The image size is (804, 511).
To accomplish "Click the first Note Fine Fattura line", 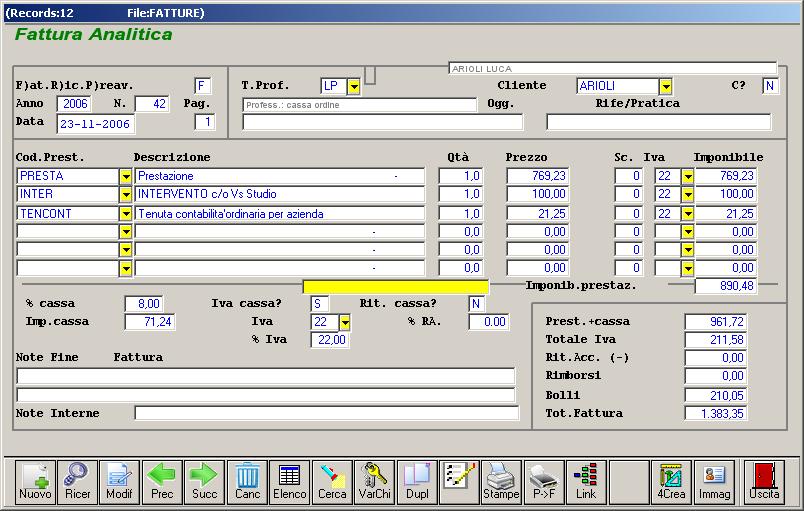I will tap(266, 376).
